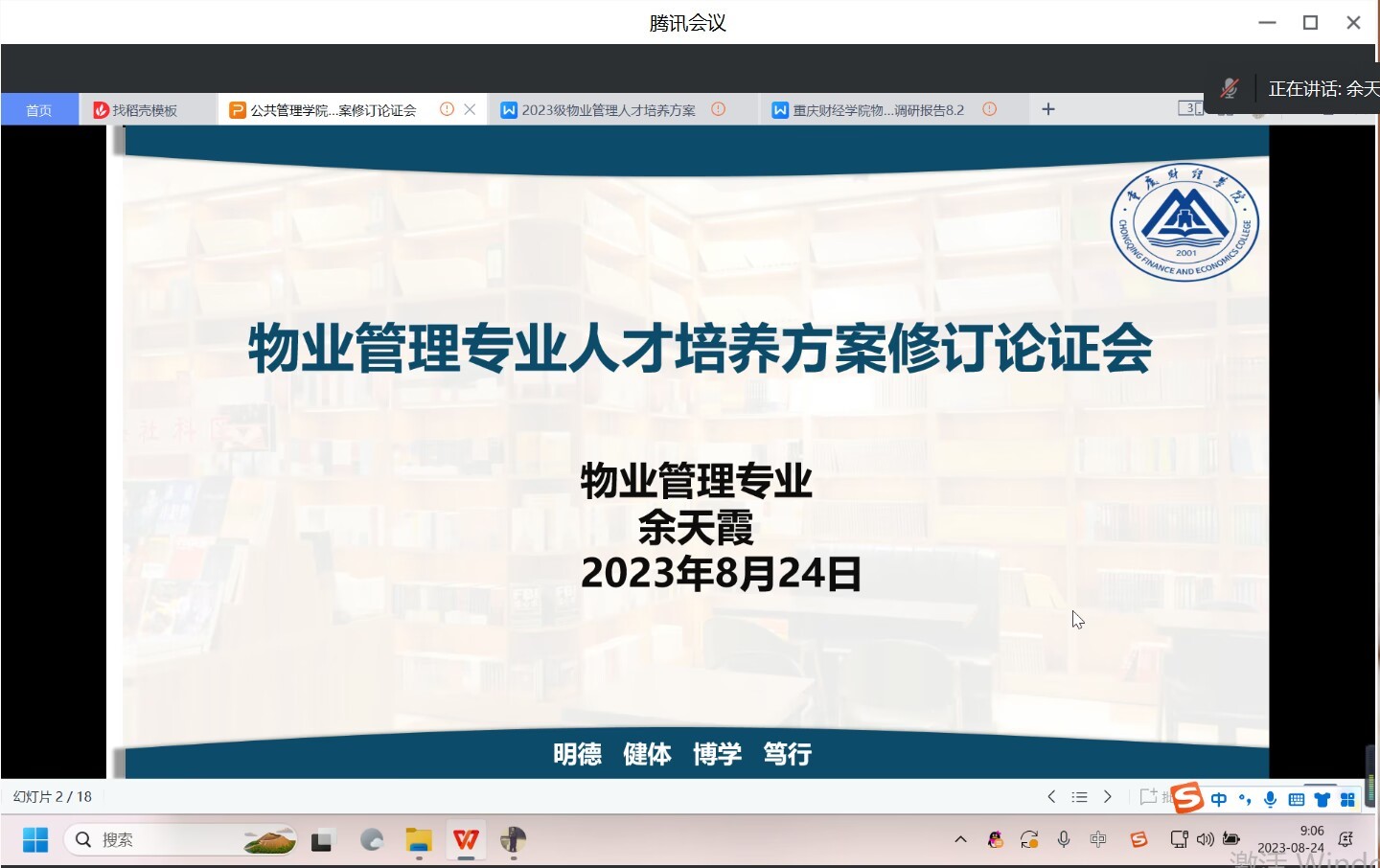This screenshot has width=1380, height=868.
Task: Add a new tab with plus button
Action: pos(1048,109)
